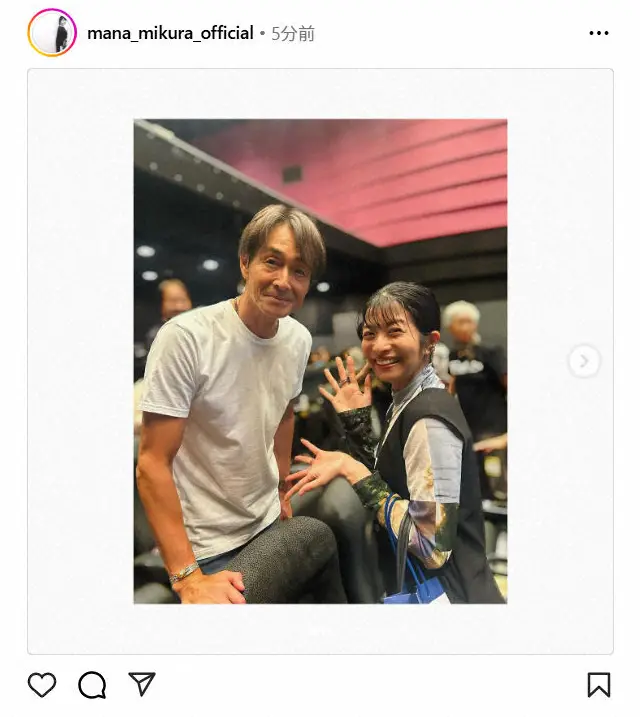Click the 5分前 post timestamp
Screen dimensions: 640x717
(x=293, y=34)
